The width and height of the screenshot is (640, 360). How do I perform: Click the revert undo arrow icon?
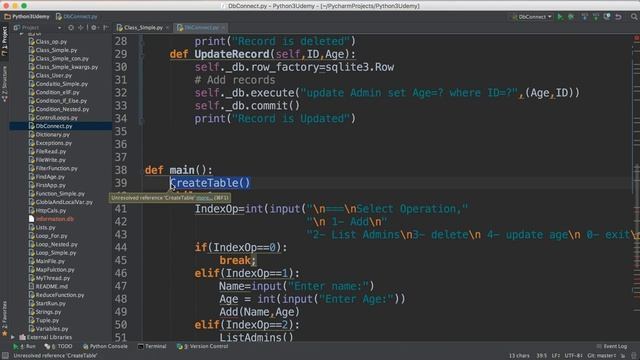[x=618, y=17]
